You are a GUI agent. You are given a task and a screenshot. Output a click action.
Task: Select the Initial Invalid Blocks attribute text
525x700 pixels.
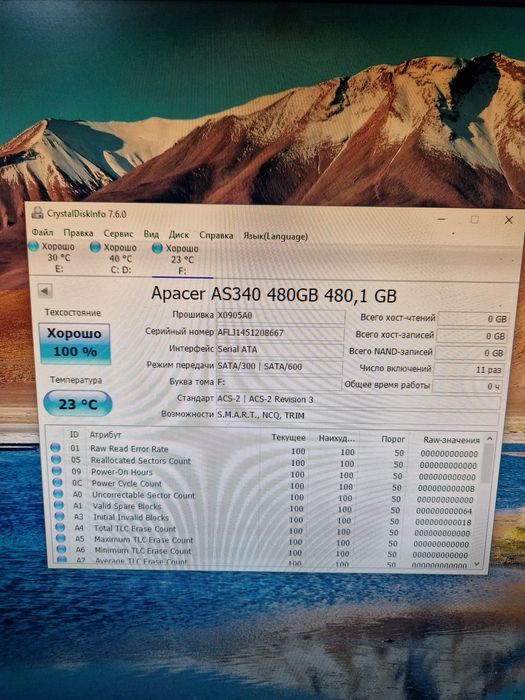(131, 518)
